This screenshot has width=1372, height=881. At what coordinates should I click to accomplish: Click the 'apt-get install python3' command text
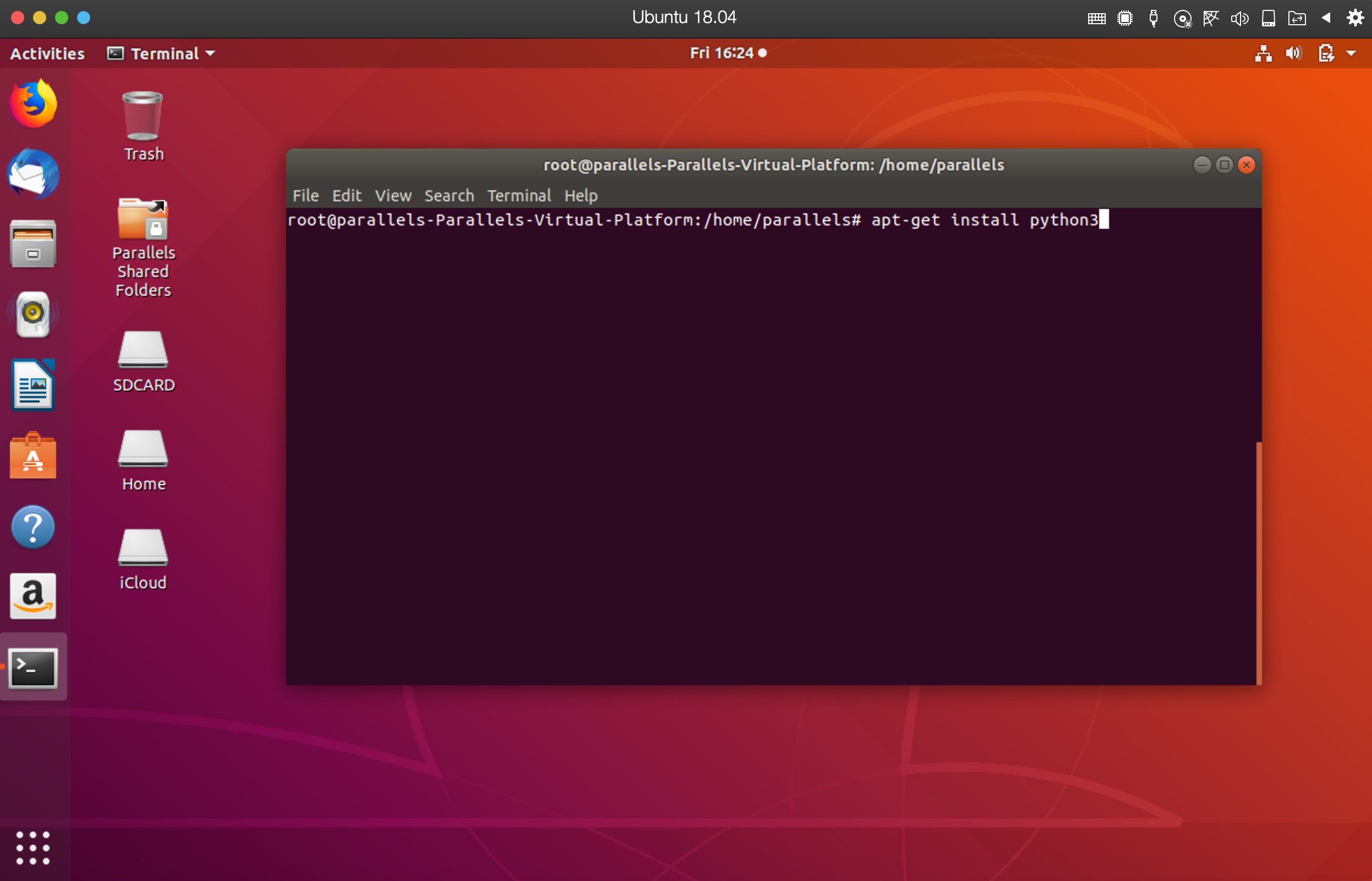coord(985,220)
